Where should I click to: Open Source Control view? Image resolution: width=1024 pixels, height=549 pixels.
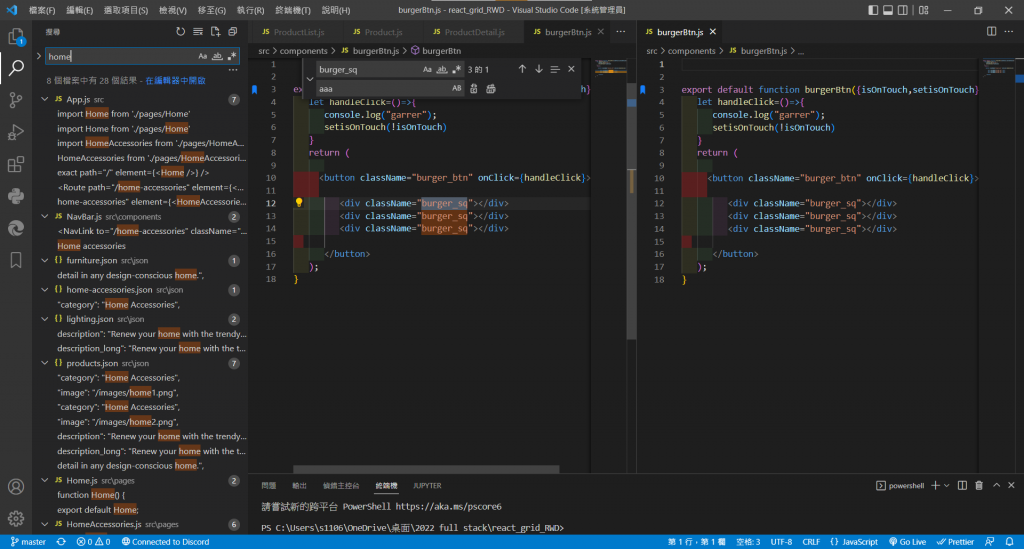point(16,99)
